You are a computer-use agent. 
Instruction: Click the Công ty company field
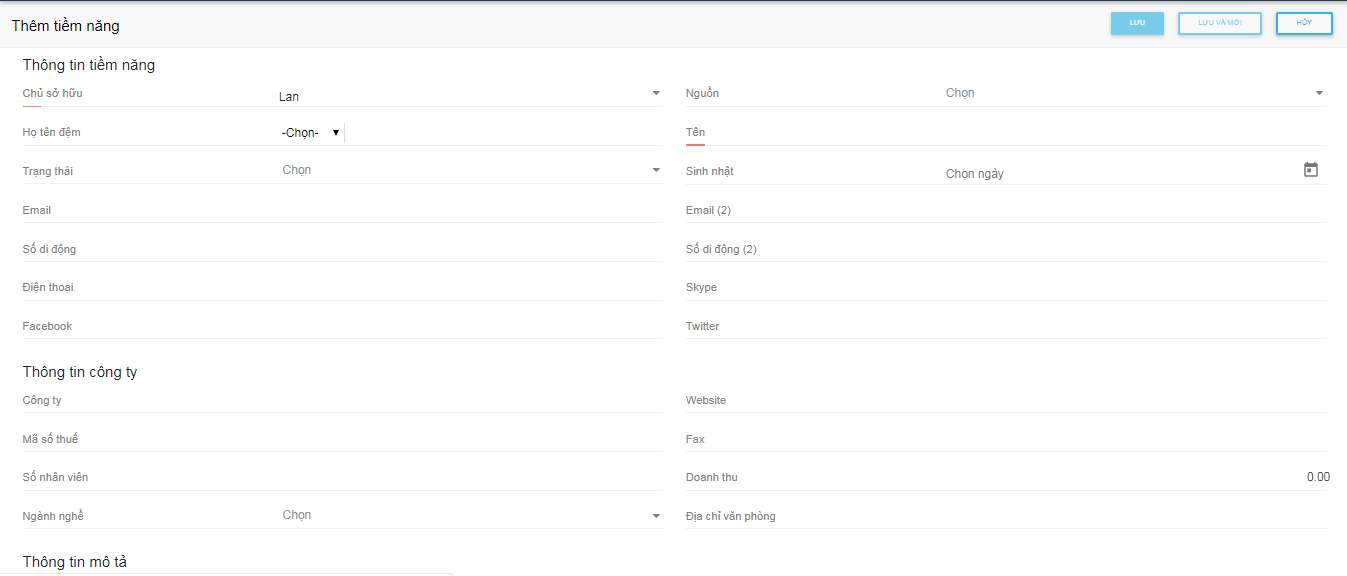pos(470,401)
